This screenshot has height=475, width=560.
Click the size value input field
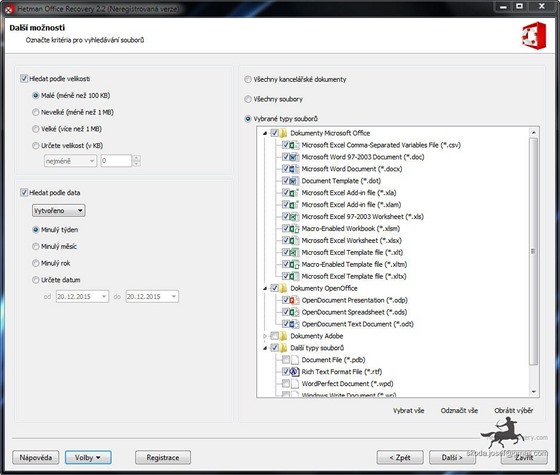(x=116, y=161)
